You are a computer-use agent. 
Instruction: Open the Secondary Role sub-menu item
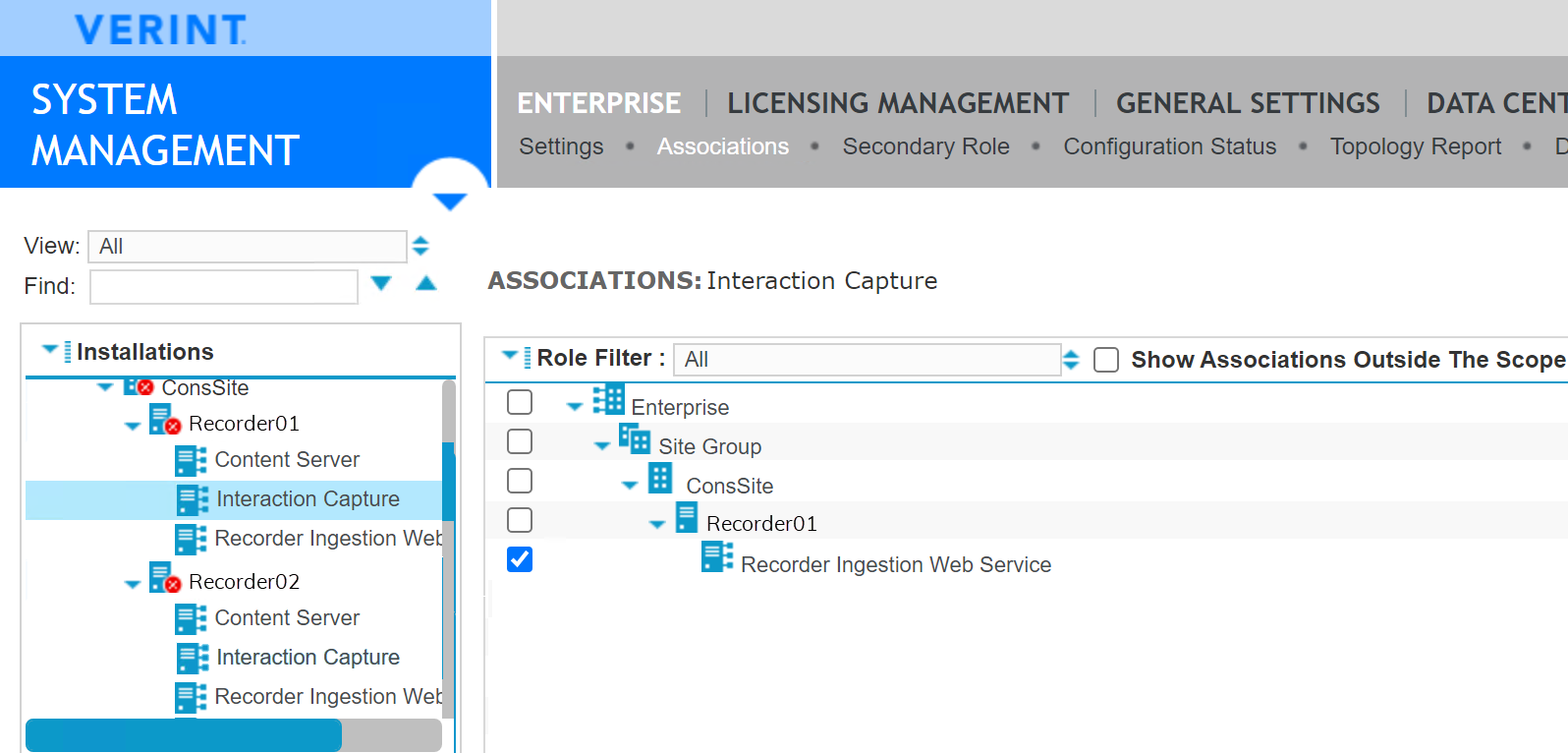tap(925, 146)
